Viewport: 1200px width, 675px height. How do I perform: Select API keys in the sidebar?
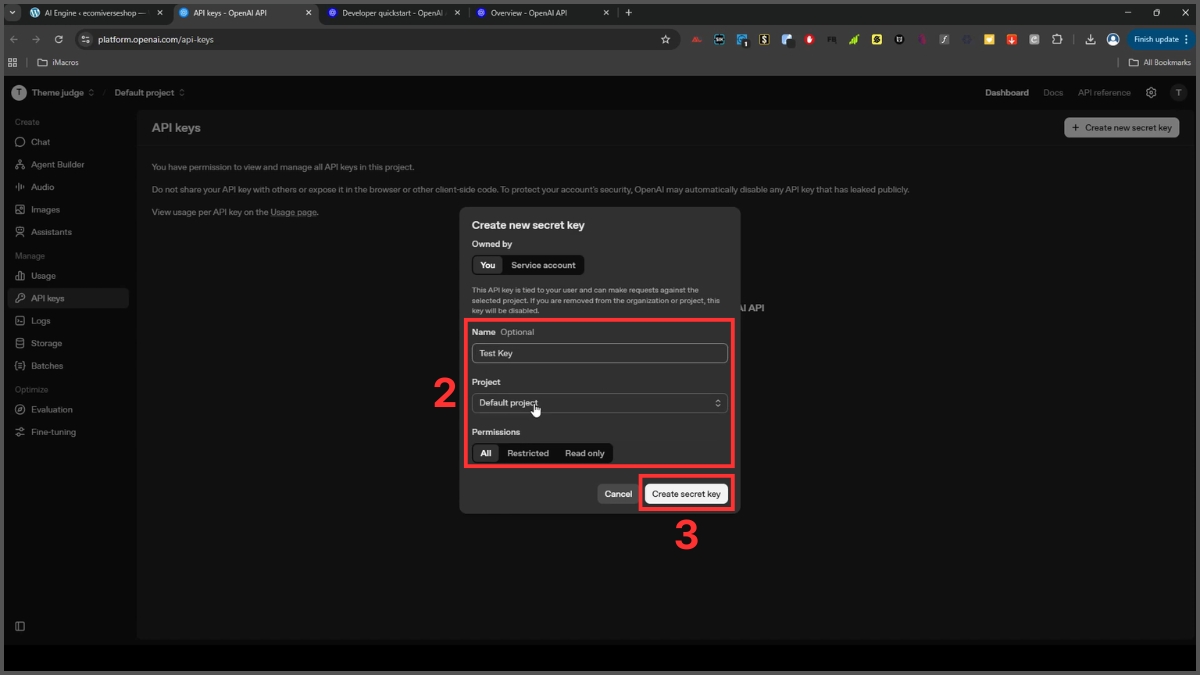(68, 298)
